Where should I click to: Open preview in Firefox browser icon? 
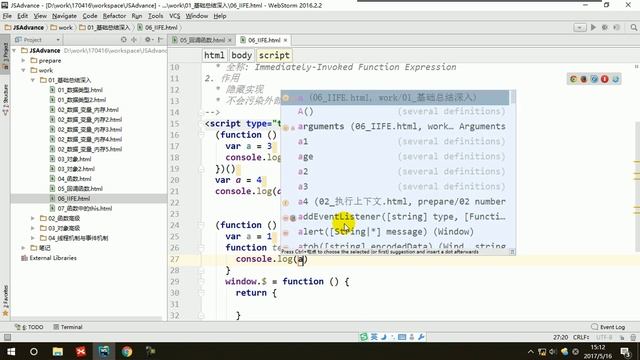(584, 79)
